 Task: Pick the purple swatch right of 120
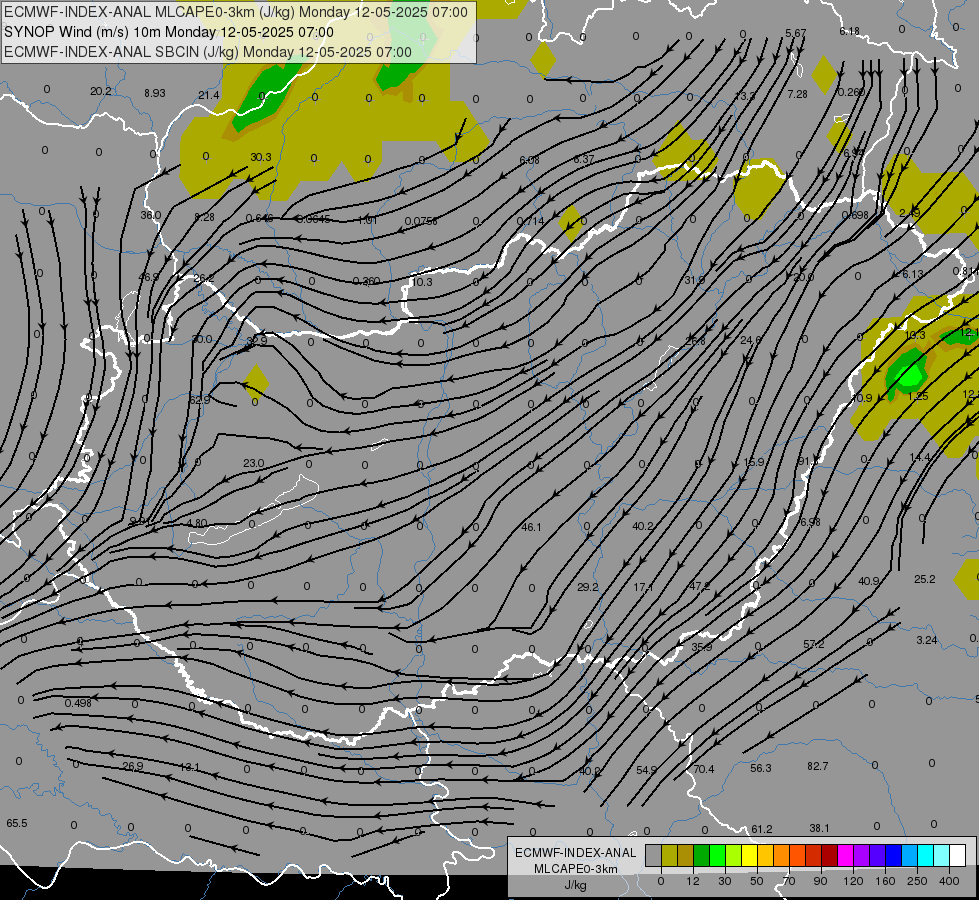[862, 855]
